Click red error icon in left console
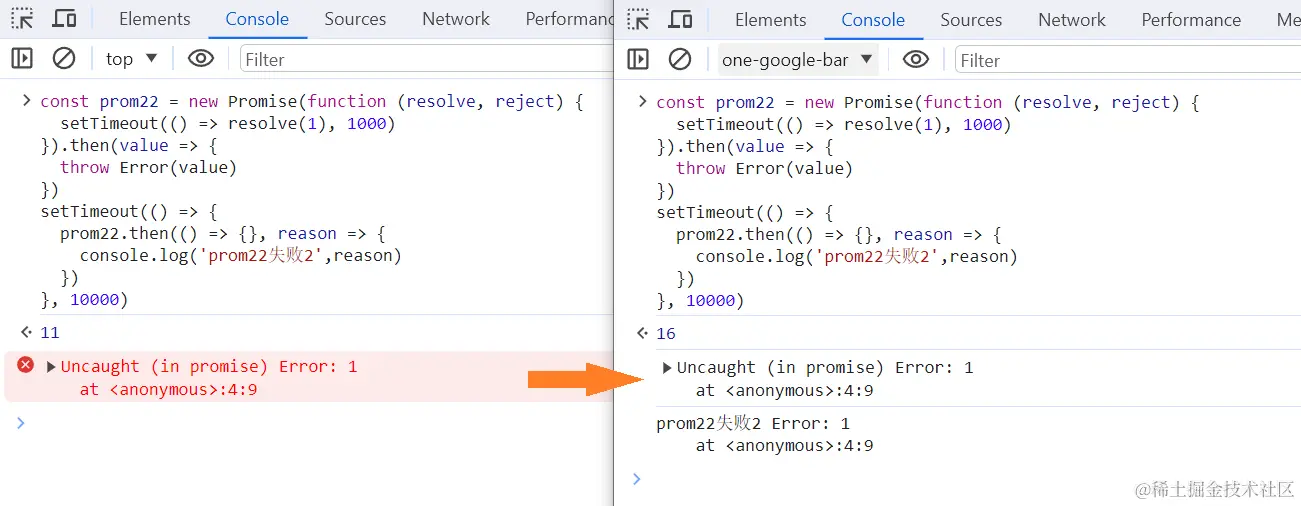1301x506 pixels. 26,366
